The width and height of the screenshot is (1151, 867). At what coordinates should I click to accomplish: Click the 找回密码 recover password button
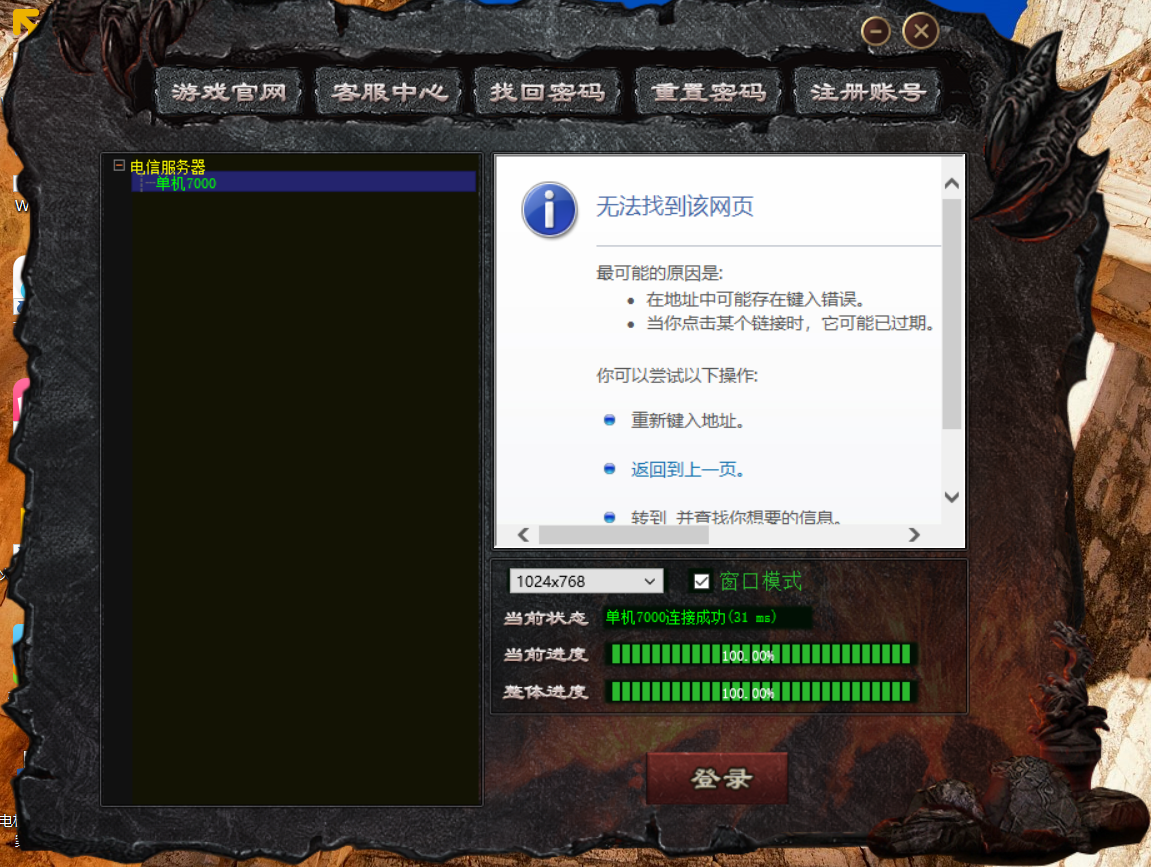click(x=548, y=92)
